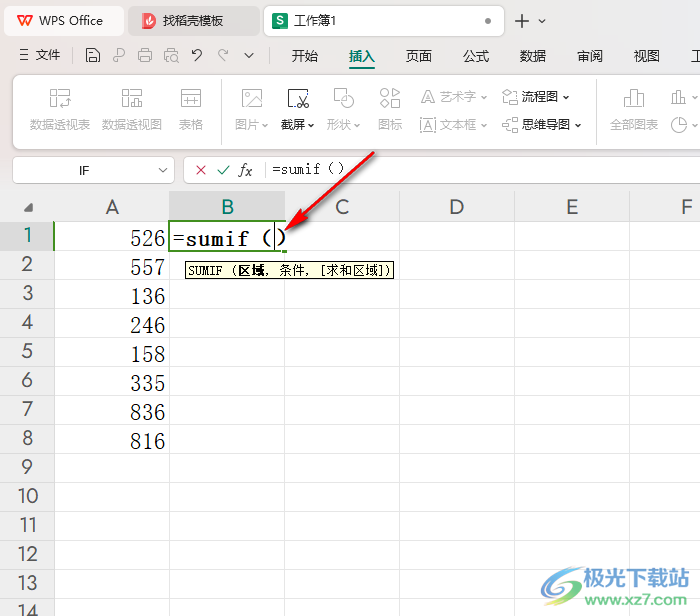Select column E header
Screen dimensions: 700x616
point(572,207)
